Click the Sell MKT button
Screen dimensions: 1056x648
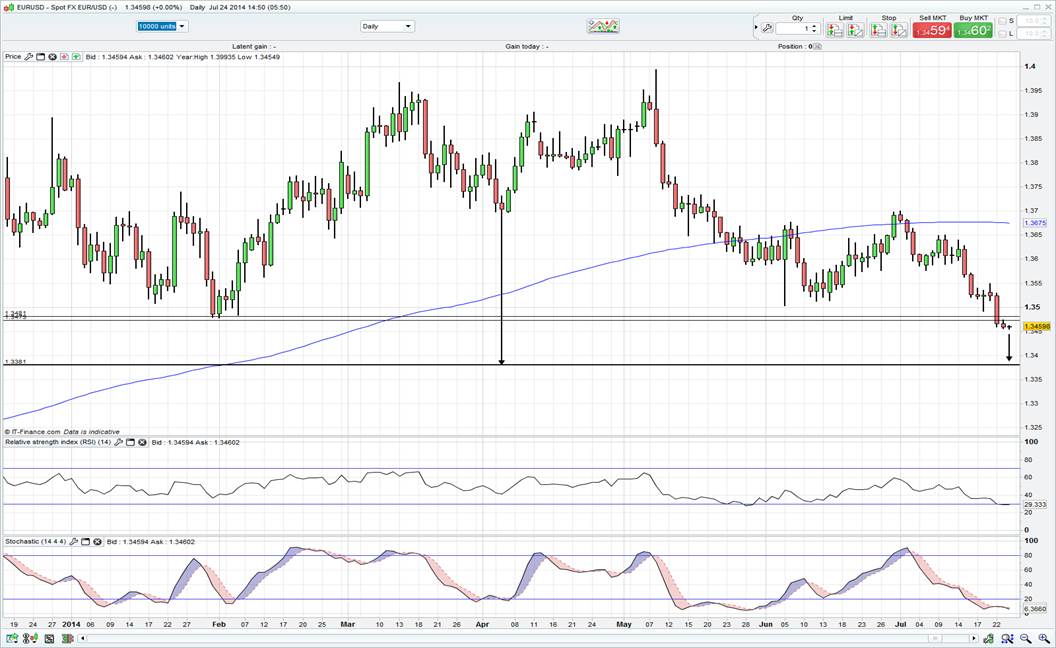[x=931, y=30]
